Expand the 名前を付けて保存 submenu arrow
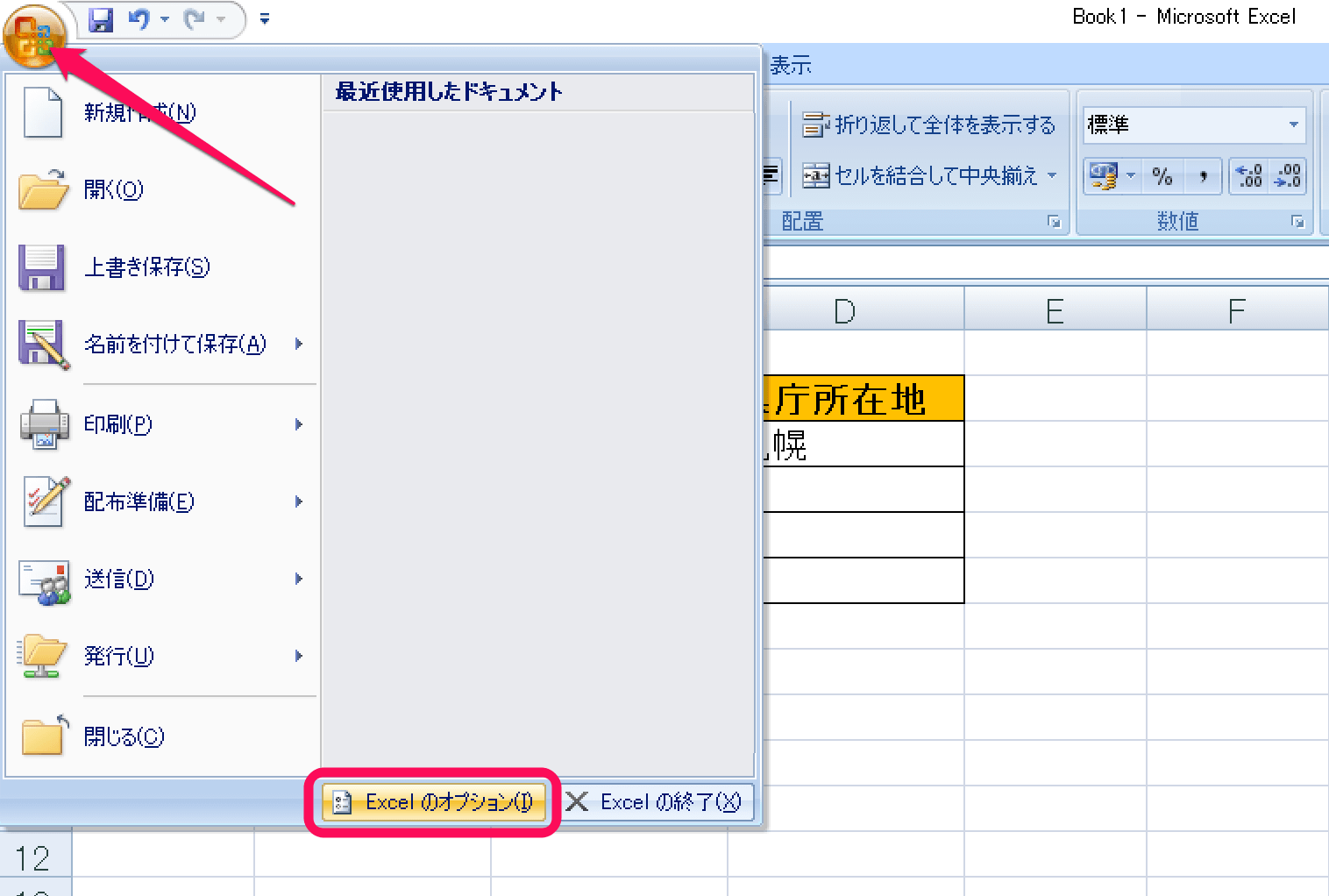The height and width of the screenshot is (896, 1329). (299, 344)
